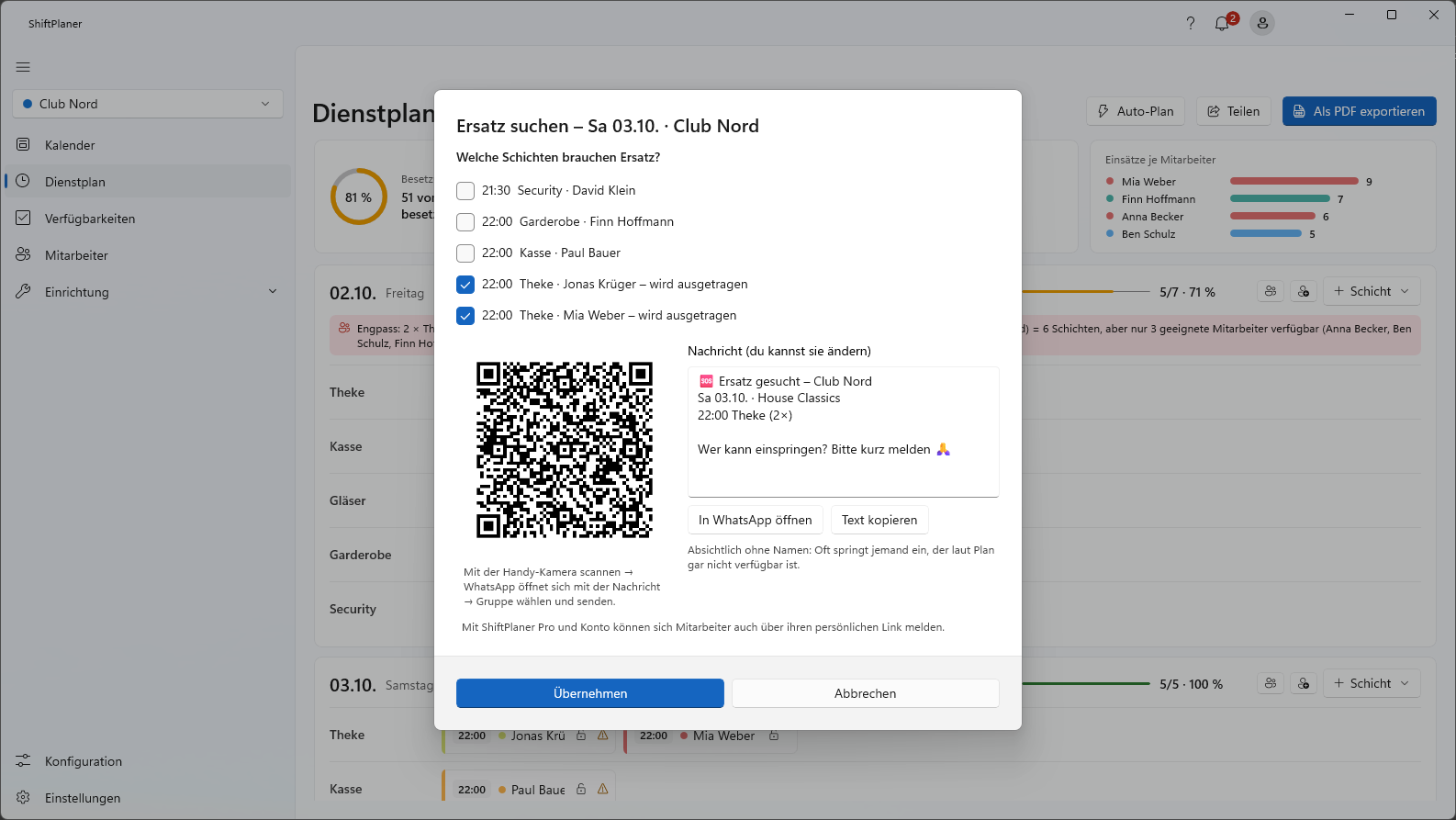Uncheck the 22:00 Theke Mia Weber checkbox

(x=465, y=315)
